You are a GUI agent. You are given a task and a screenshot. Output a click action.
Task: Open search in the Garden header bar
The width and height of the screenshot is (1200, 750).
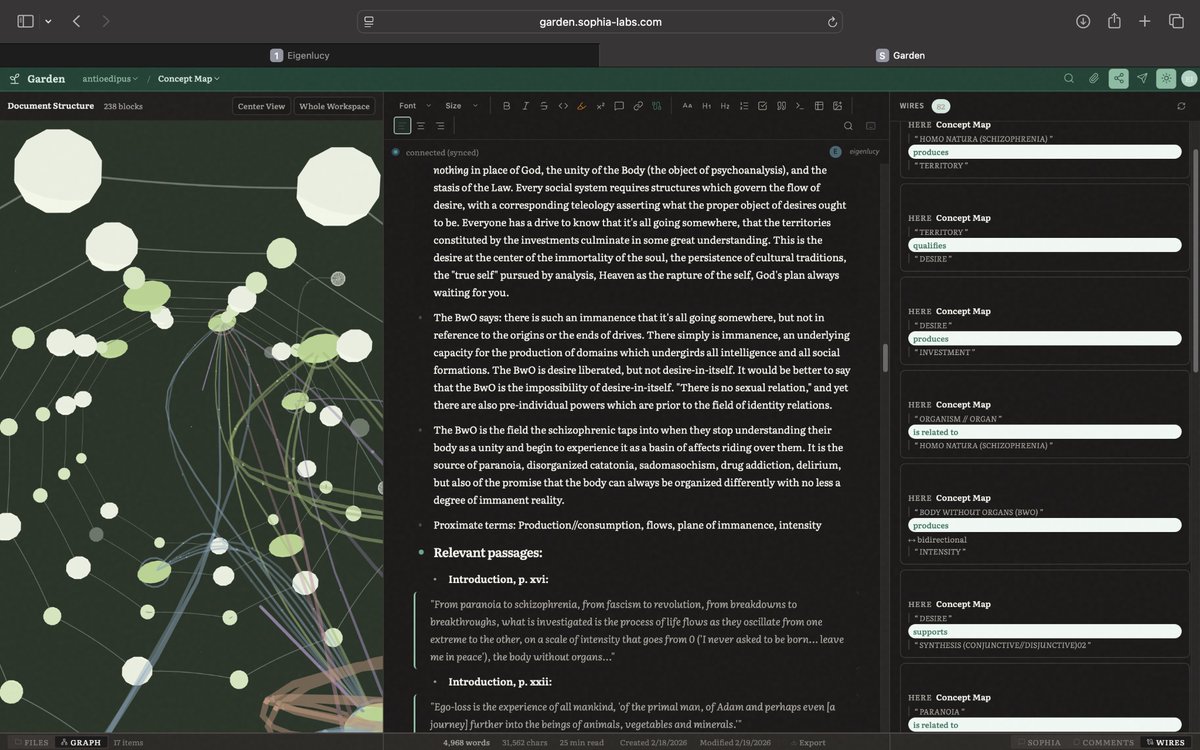[x=1069, y=78]
